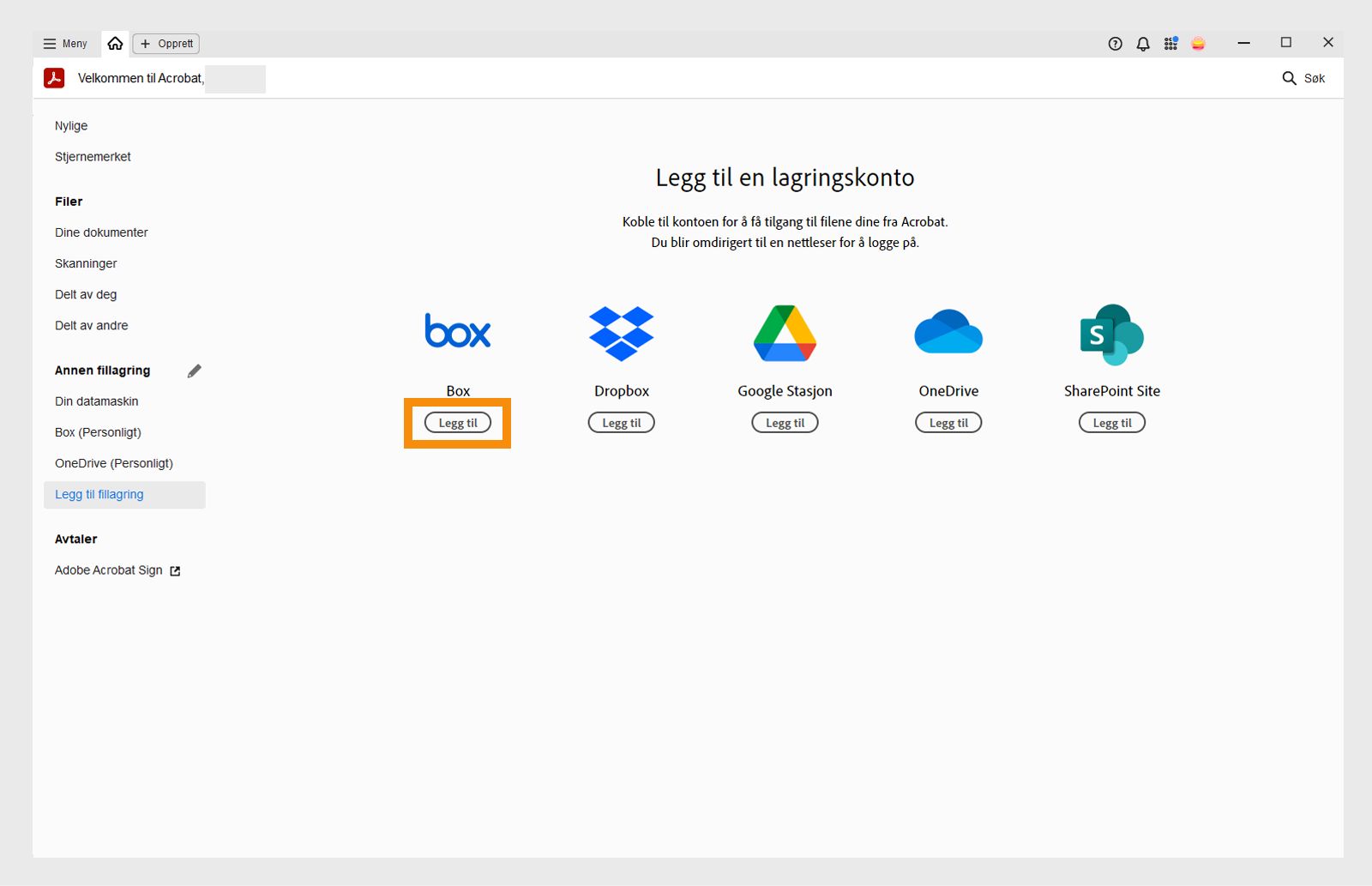Minimize the Acrobat window
Screen dimensions: 1372x886
point(1244,43)
